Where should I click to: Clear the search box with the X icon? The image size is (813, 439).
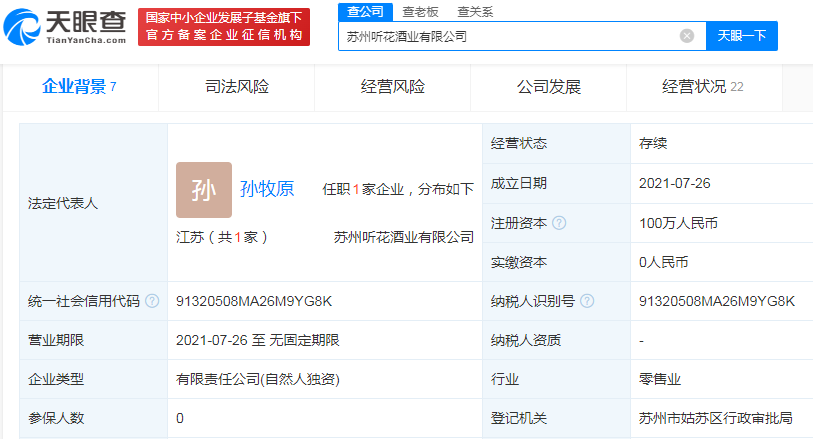coord(687,36)
